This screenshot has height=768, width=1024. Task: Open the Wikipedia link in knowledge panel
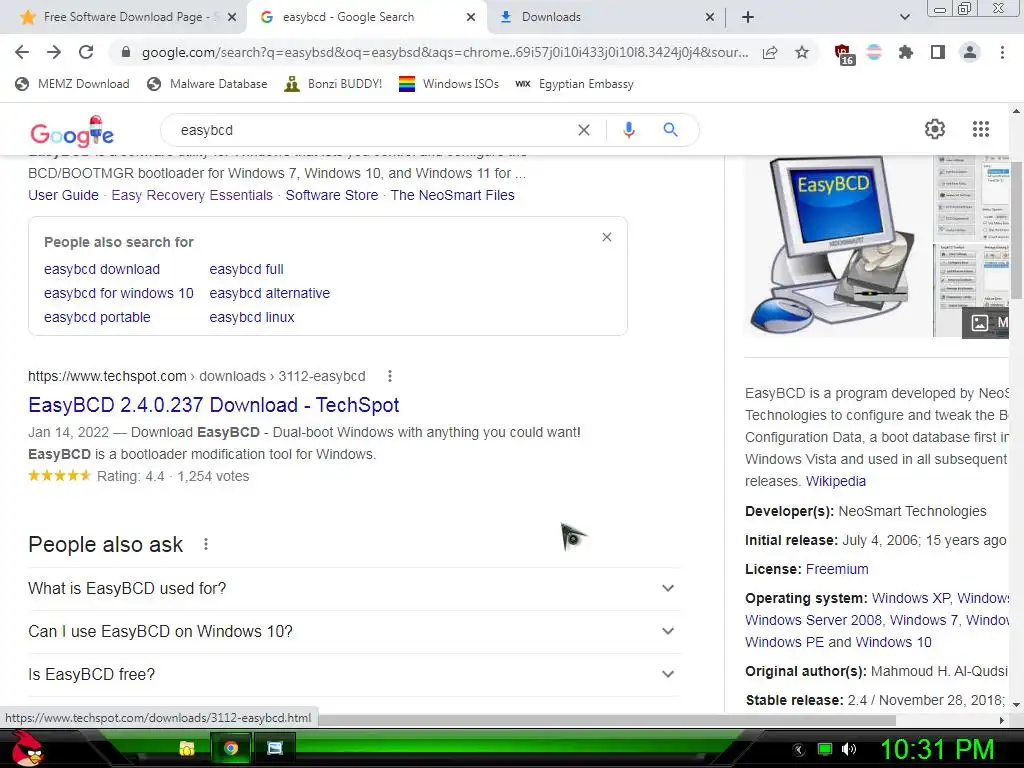[x=835, y=481]
